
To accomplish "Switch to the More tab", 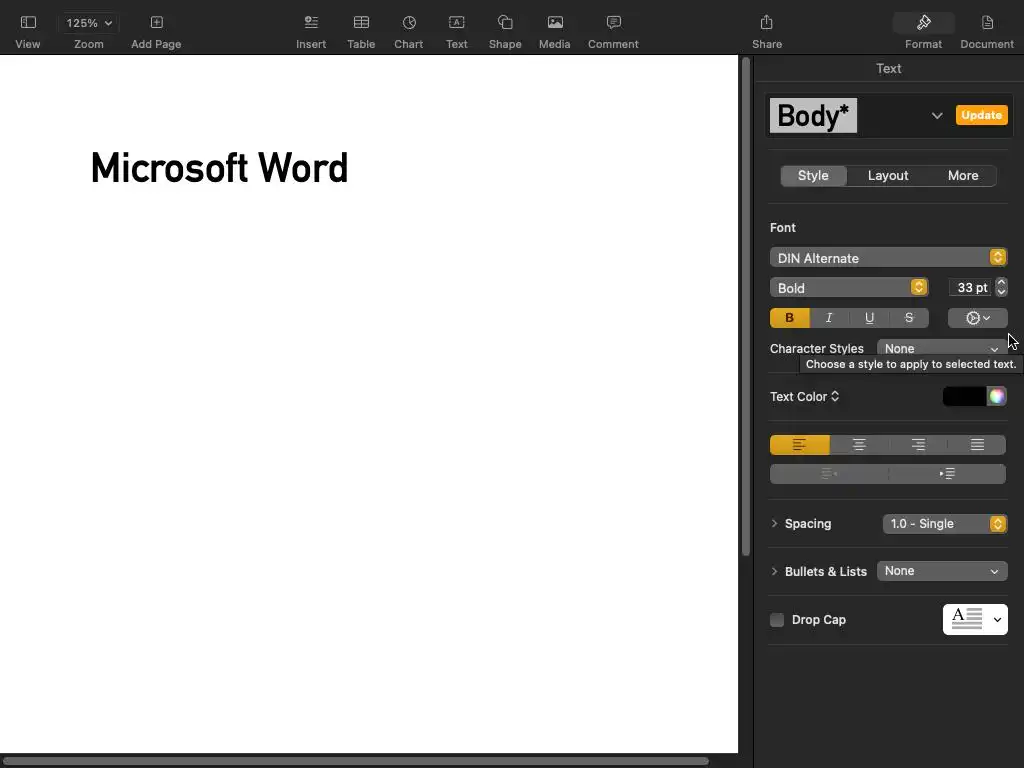I will click(x=963, y=176).
